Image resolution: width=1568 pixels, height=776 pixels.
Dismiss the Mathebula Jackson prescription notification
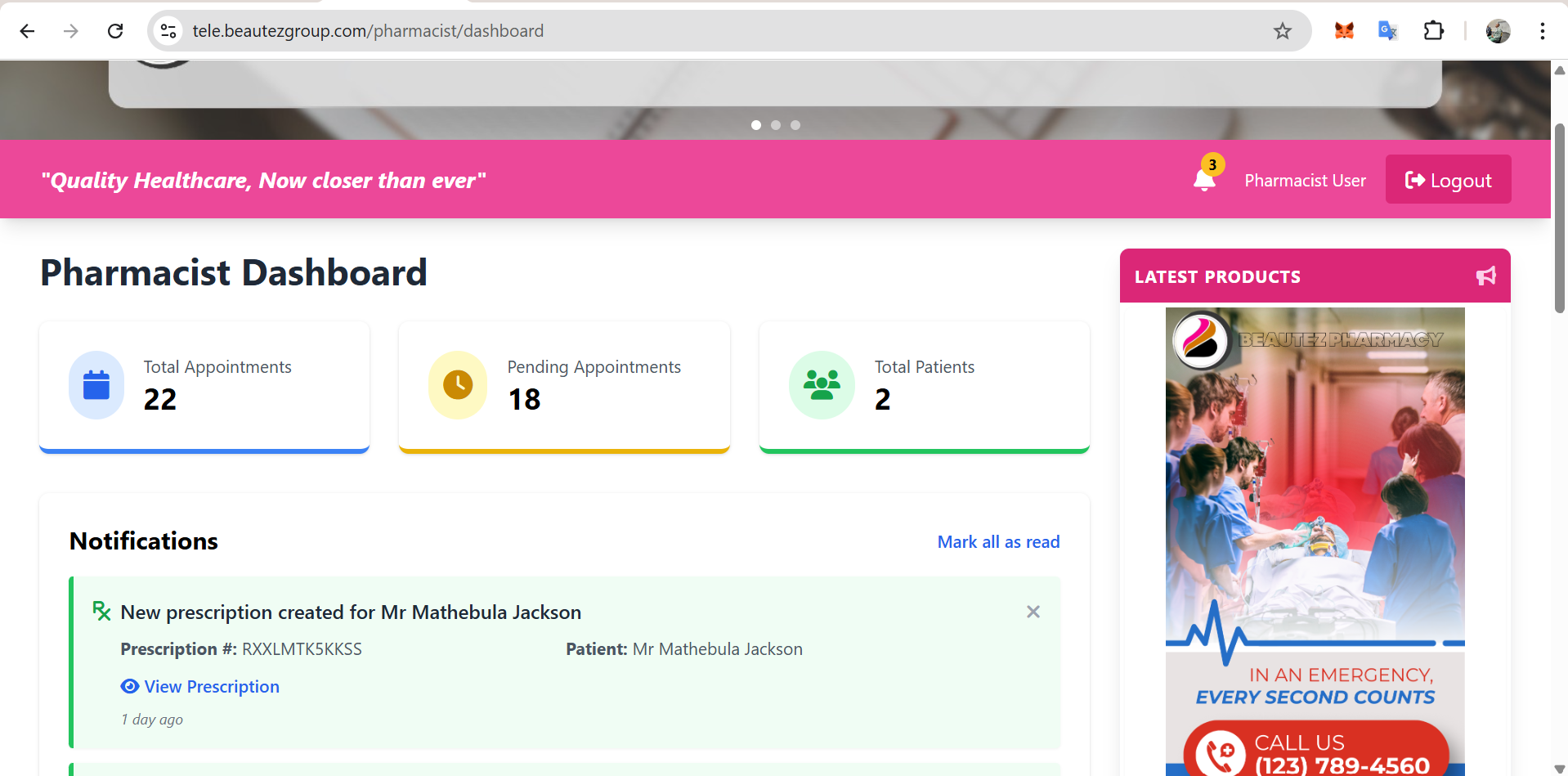[1033, 612]
